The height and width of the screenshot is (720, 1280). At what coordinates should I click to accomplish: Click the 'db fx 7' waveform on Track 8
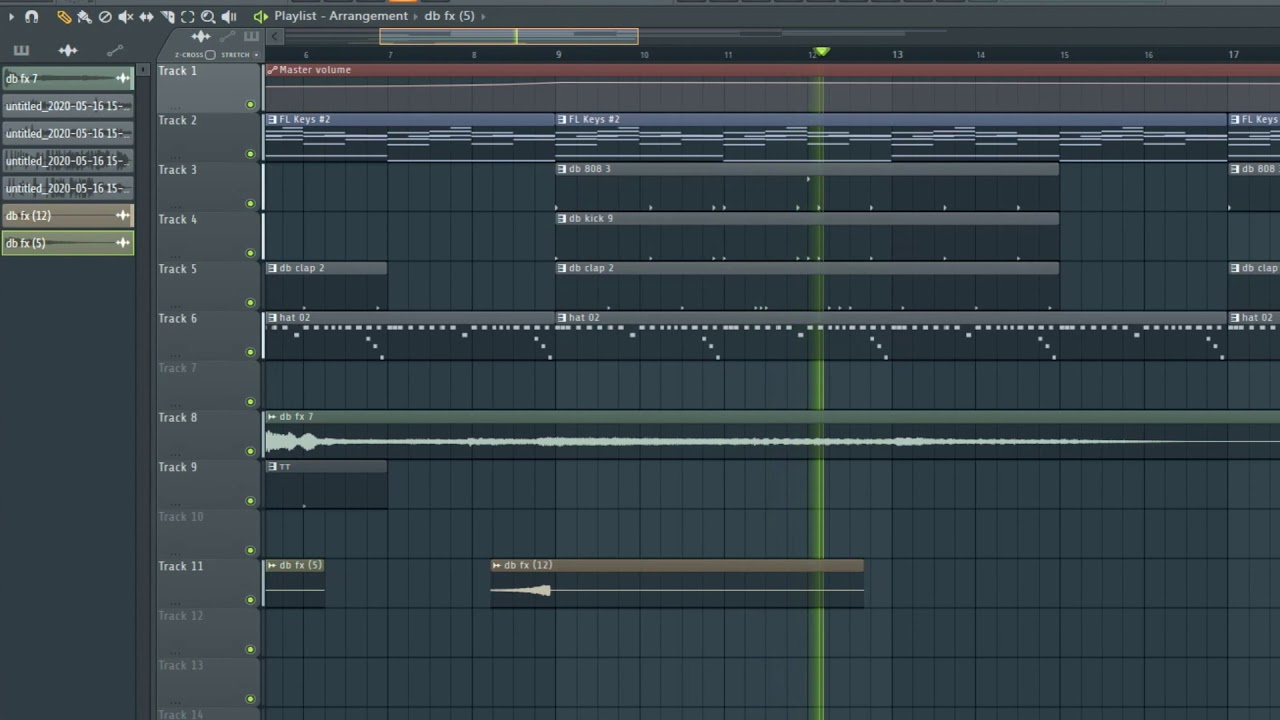pyautogui.click(x=771, y=441)
